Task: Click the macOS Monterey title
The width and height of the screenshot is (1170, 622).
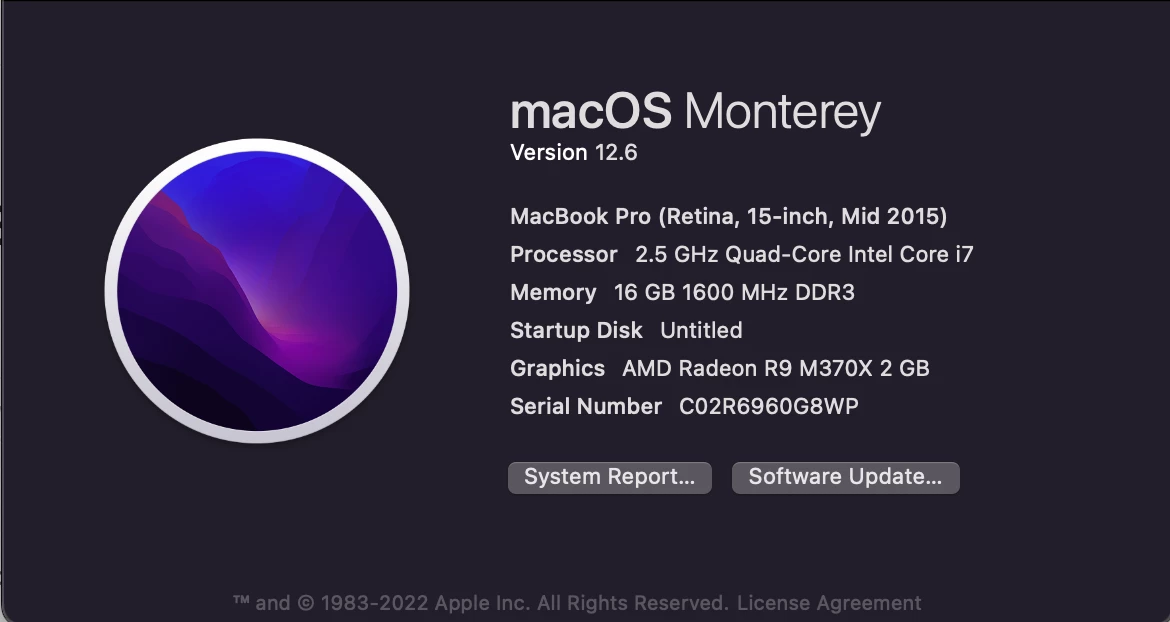Action: (x=695, y=112)
